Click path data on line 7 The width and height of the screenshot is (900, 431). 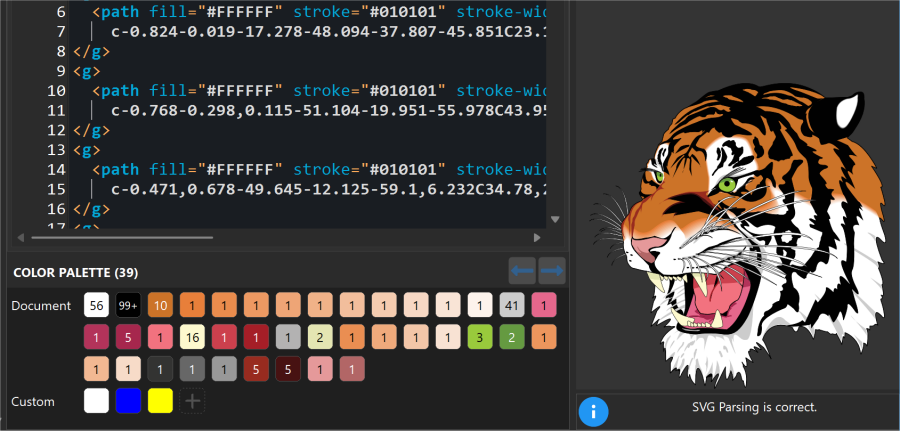[328, 32]
